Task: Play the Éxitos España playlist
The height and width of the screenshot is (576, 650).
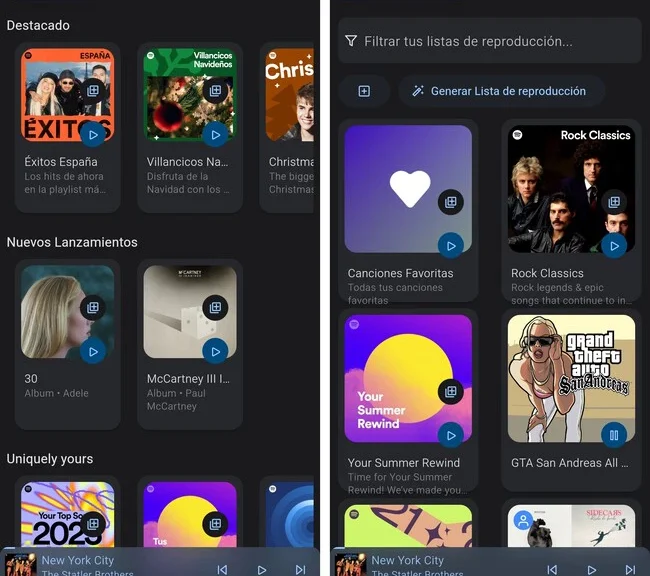Action: (93, 133)
